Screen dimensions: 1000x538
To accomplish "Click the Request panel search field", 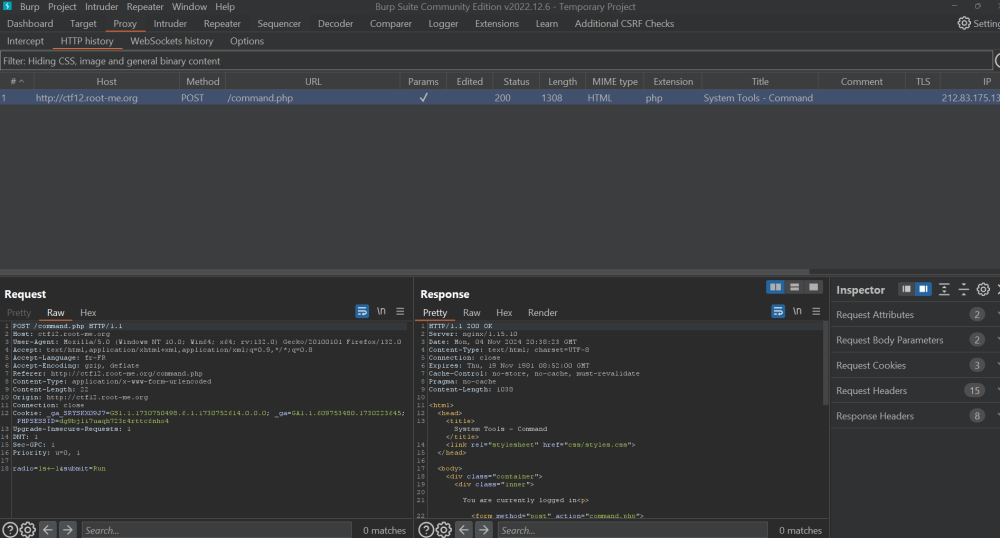I will click(x=216, y=530).
